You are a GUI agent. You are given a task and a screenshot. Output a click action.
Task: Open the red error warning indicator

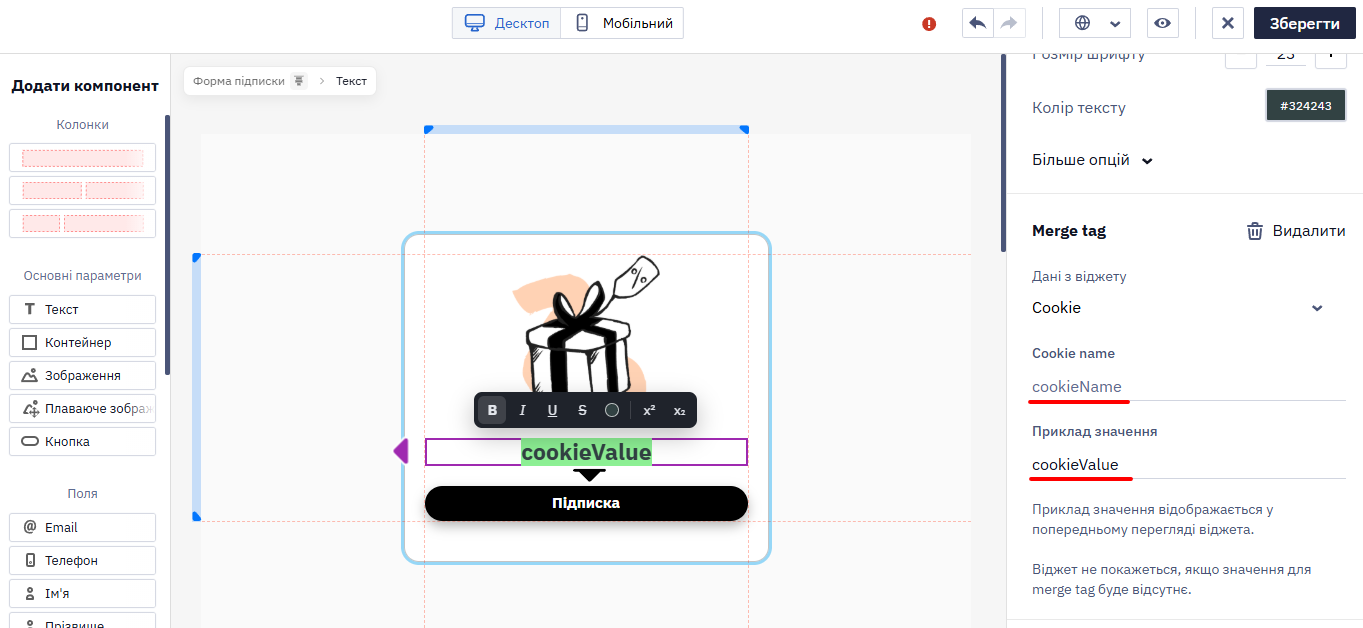[929, 24]
